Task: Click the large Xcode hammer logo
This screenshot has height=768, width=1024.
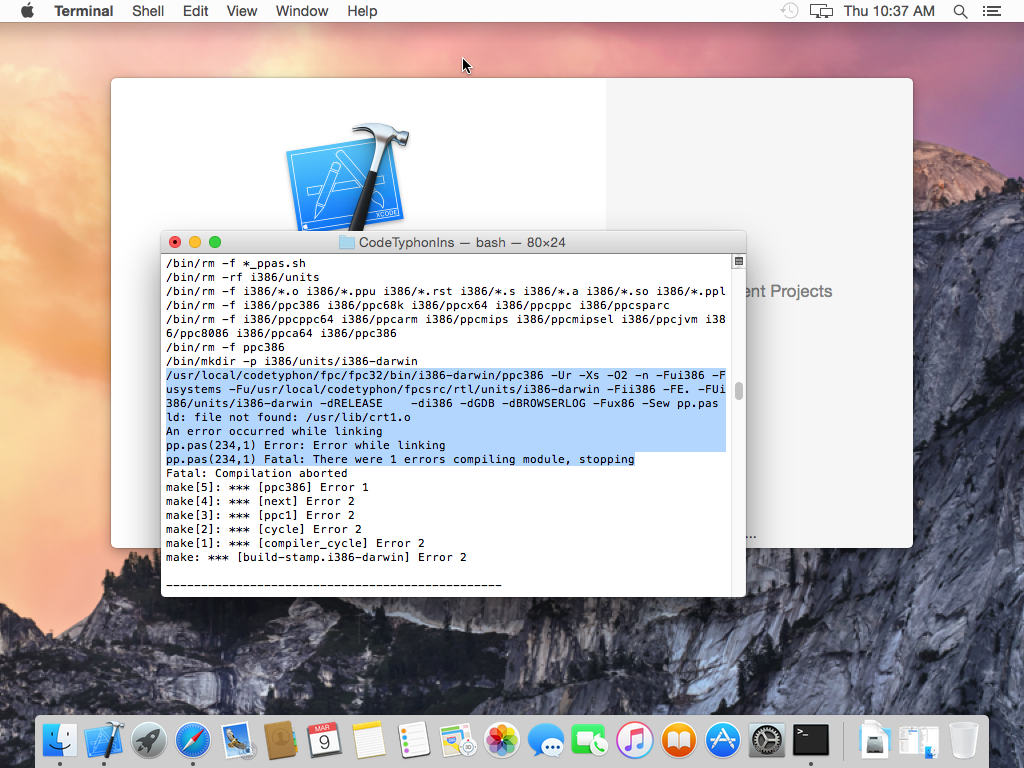Action: pyautogui.click(x=348, y=178)
